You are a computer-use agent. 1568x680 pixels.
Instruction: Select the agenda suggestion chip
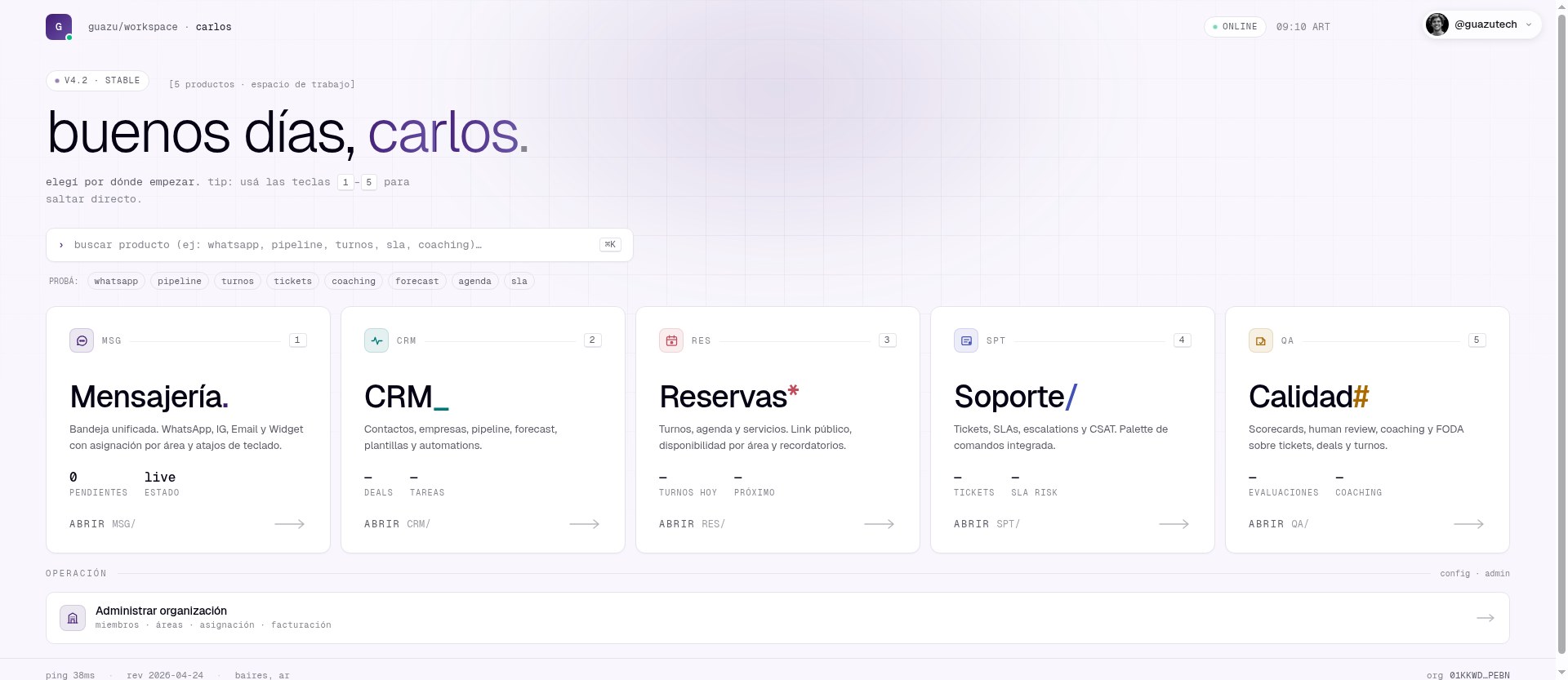coord(474,281)
